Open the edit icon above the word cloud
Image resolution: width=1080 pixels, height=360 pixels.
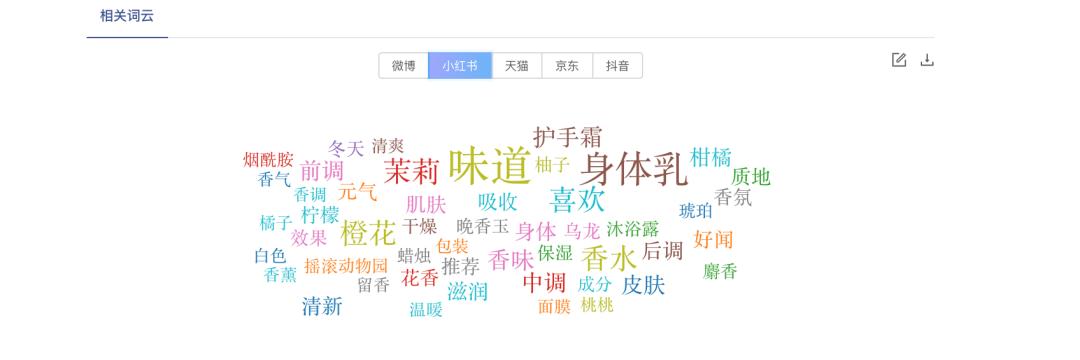coord(898,60)
